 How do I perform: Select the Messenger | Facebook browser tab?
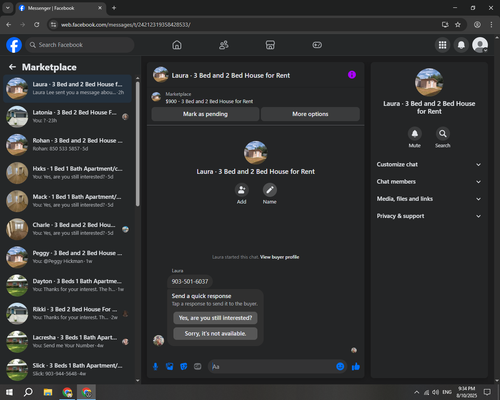tap(60, 8)
